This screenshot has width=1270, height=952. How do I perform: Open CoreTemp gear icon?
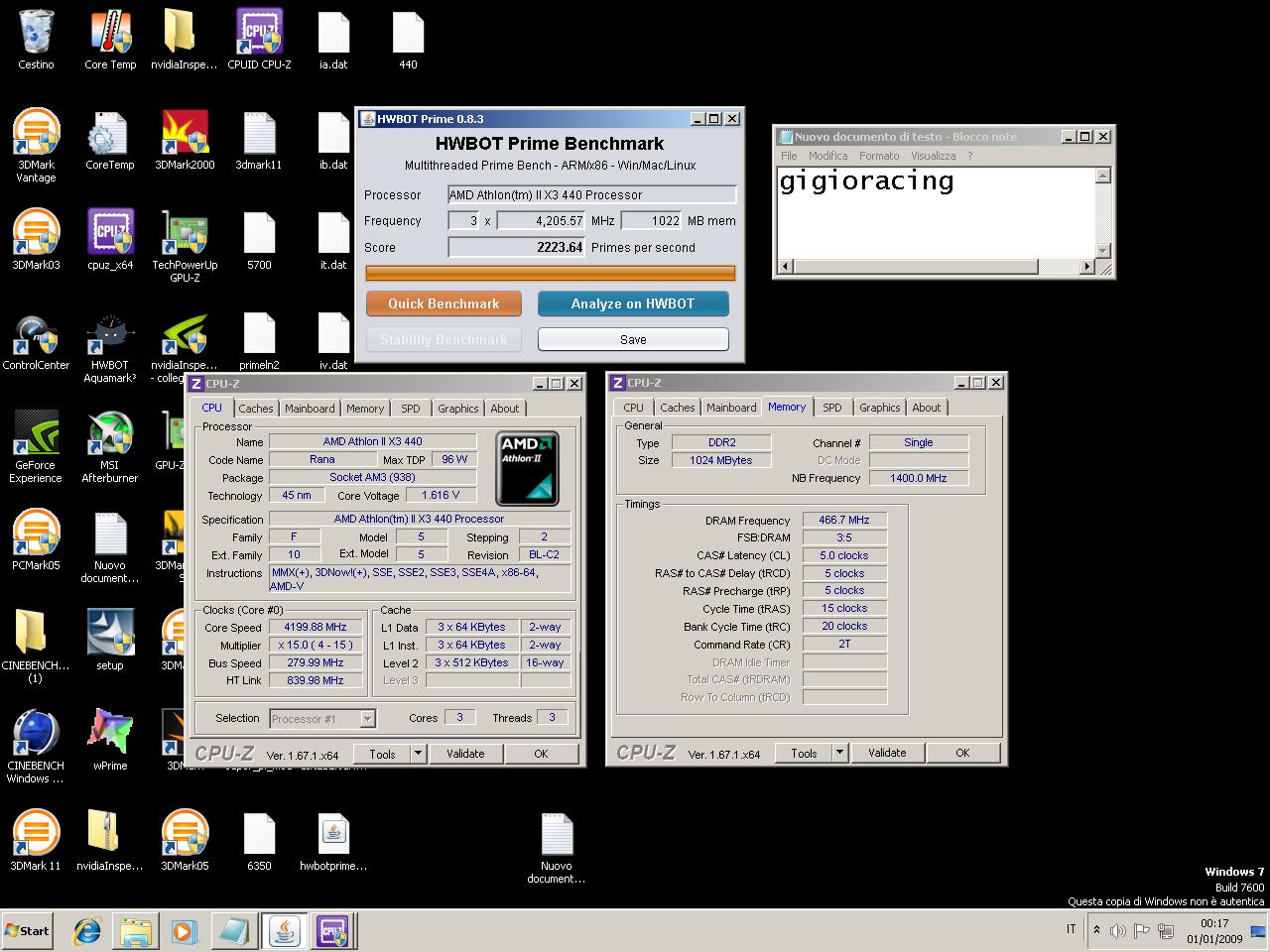click(109, 140)
